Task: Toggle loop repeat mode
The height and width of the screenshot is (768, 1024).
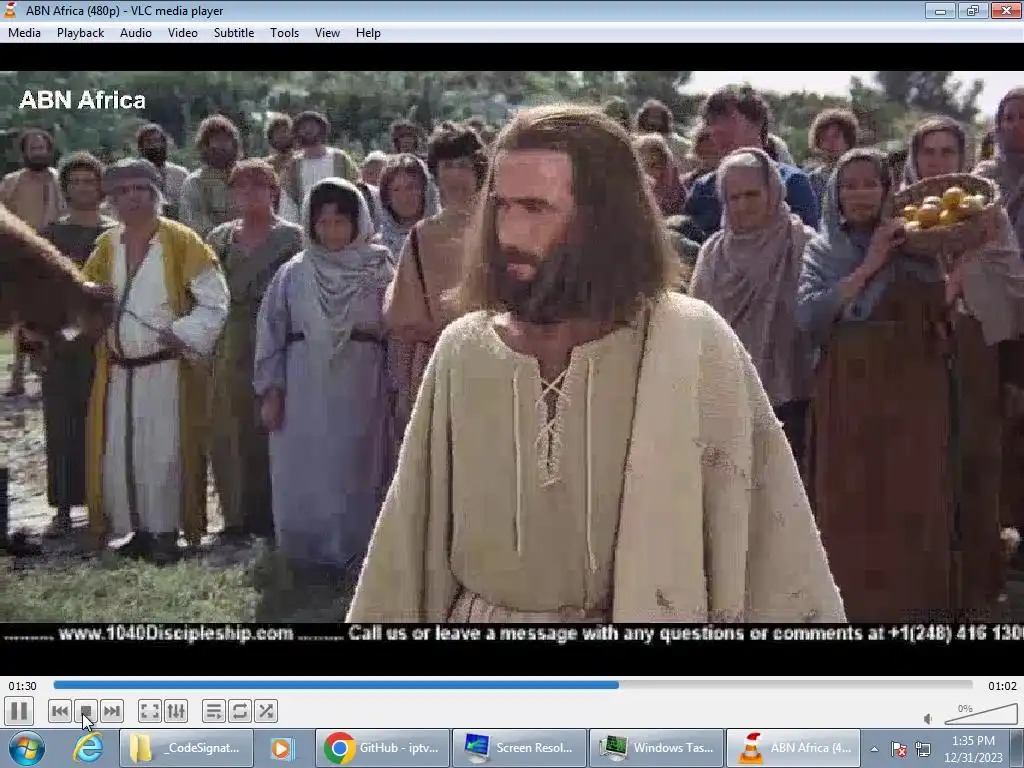Action: click(x=240, y=711)
